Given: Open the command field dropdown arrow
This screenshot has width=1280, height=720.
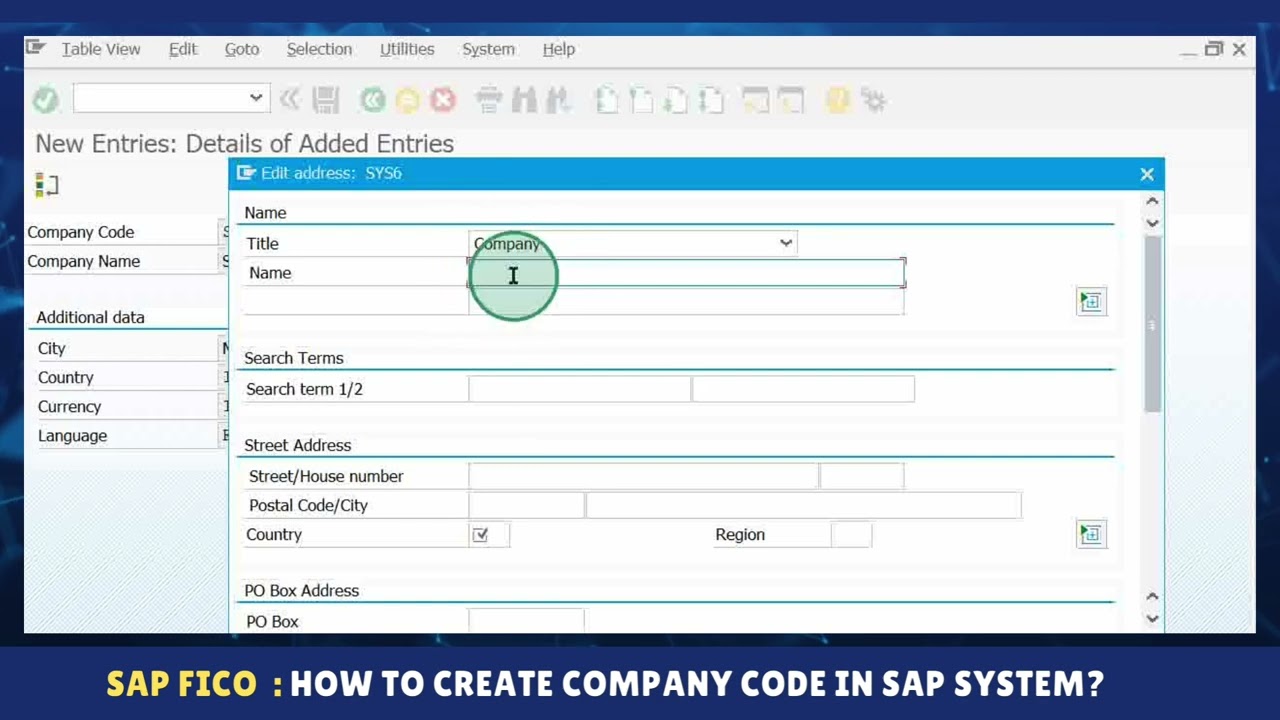Looking at the screenshot, I should 256,98.
